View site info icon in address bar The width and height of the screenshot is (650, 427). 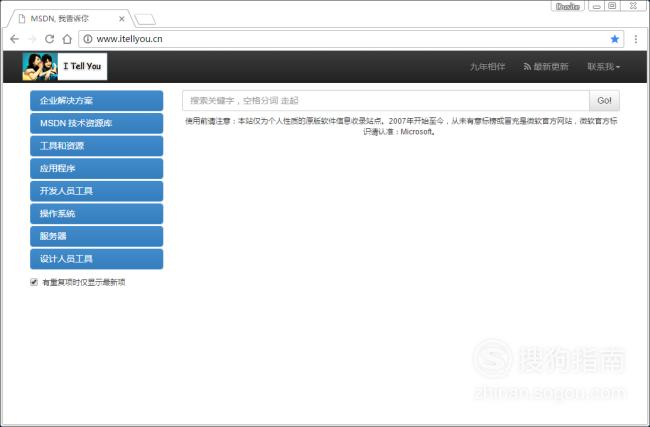click(x=88, y=39)
